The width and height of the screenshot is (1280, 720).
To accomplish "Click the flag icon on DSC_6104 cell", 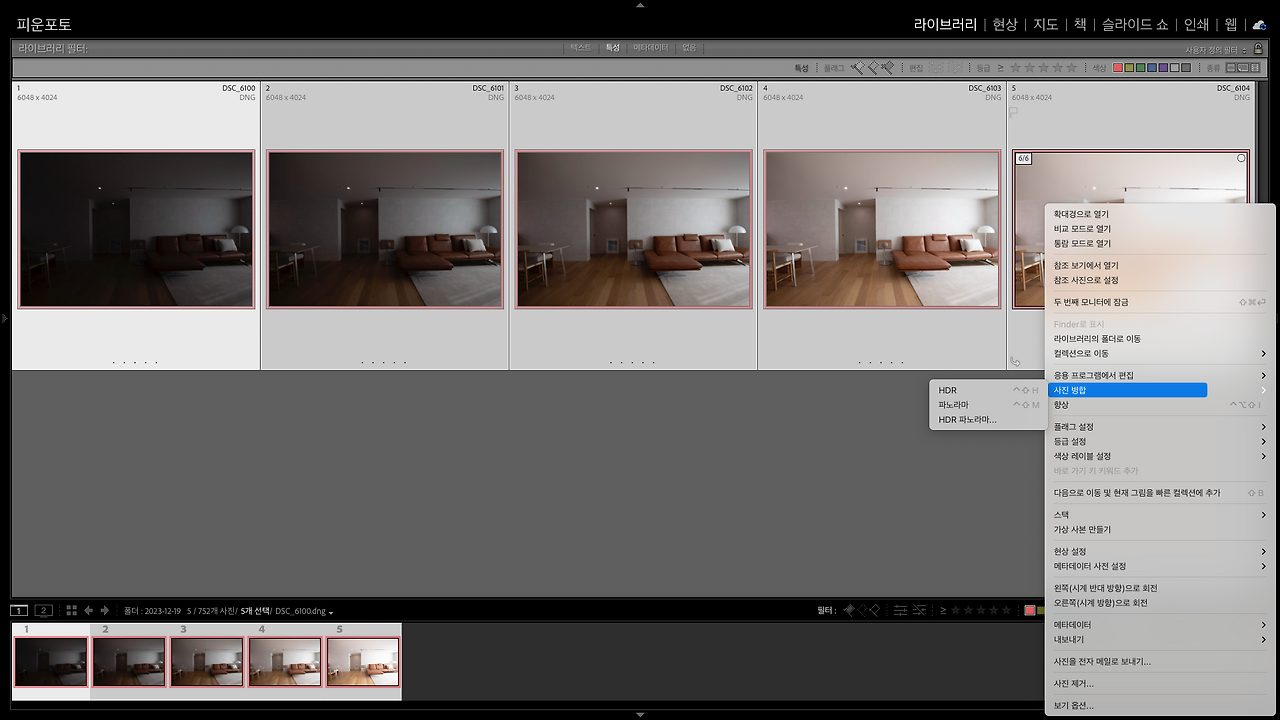I will (1013, 113).
